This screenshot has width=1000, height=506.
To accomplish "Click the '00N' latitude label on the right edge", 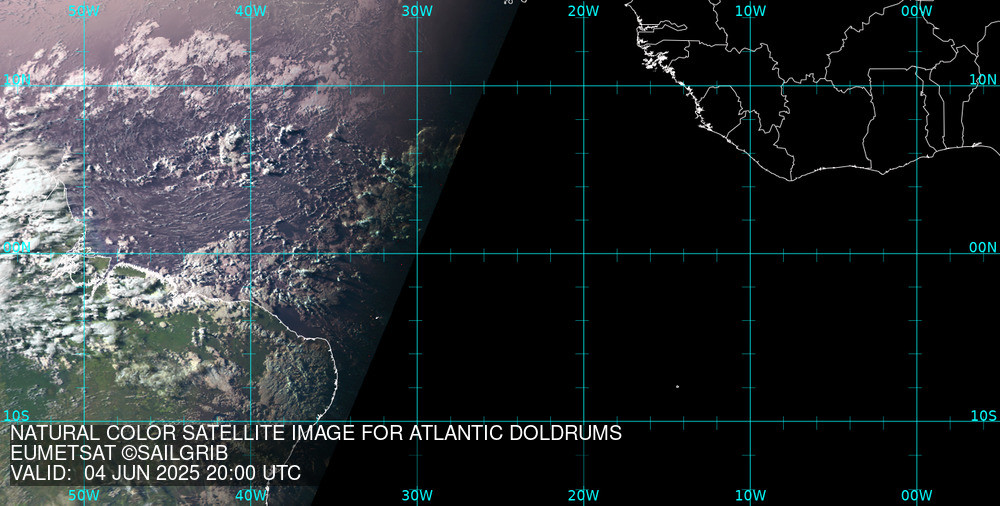I will (x=983, y=248).
